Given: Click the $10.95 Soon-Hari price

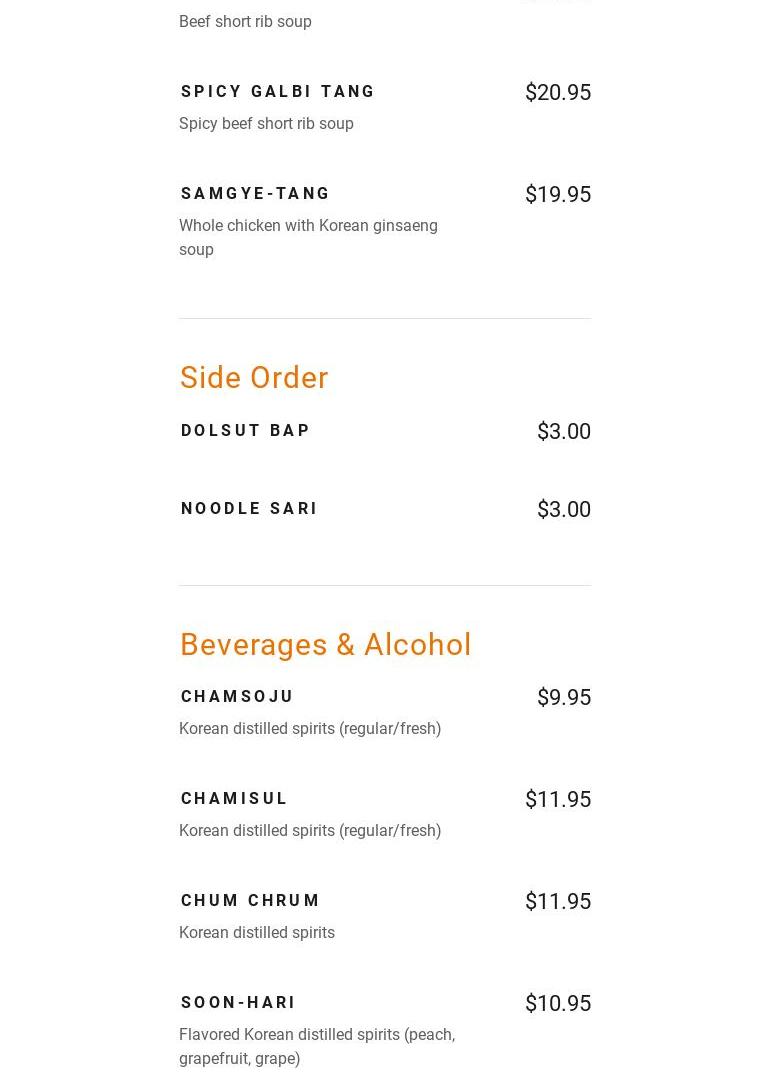Looking at the screenshot, I should (557, 1004).
